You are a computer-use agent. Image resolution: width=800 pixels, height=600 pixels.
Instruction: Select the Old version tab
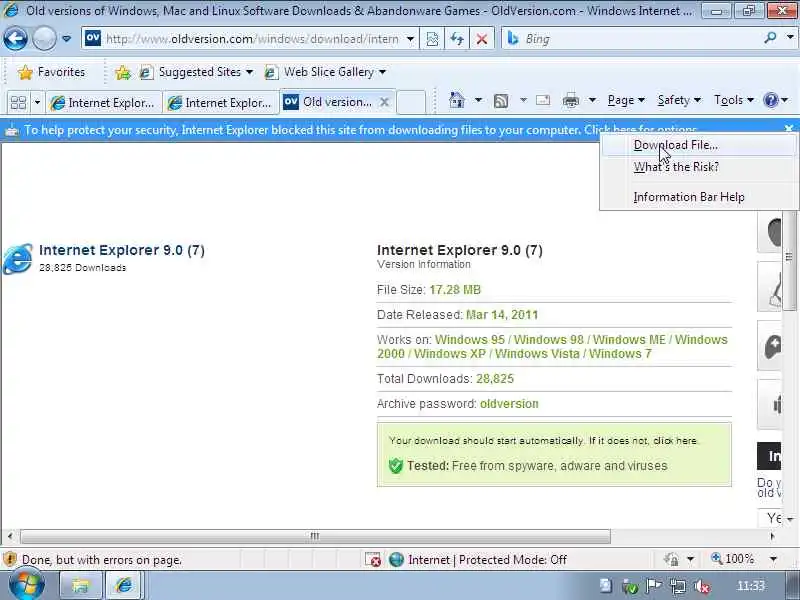coord(329,102)
